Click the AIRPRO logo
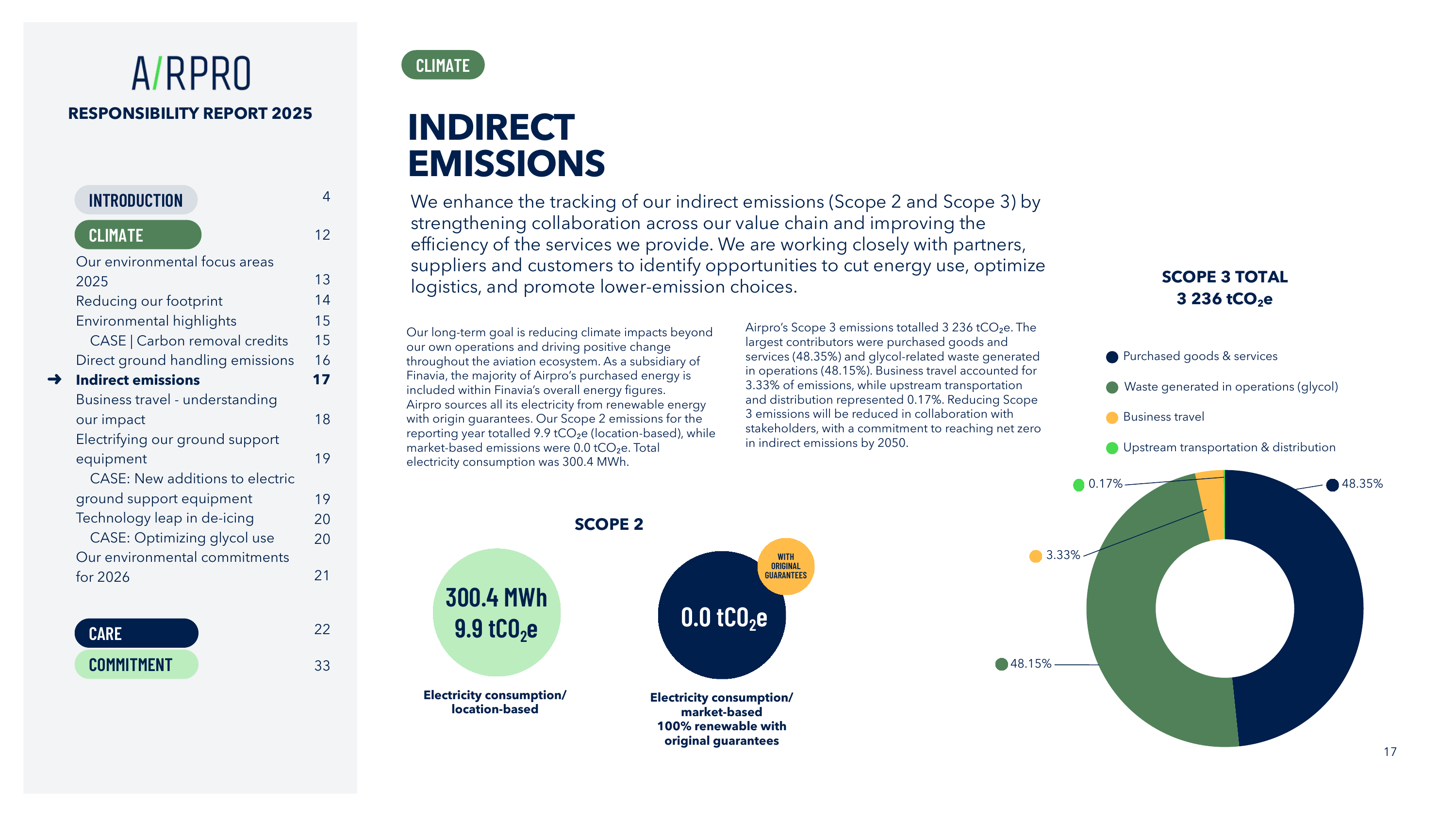The image size is (1456, 819). 190,73
